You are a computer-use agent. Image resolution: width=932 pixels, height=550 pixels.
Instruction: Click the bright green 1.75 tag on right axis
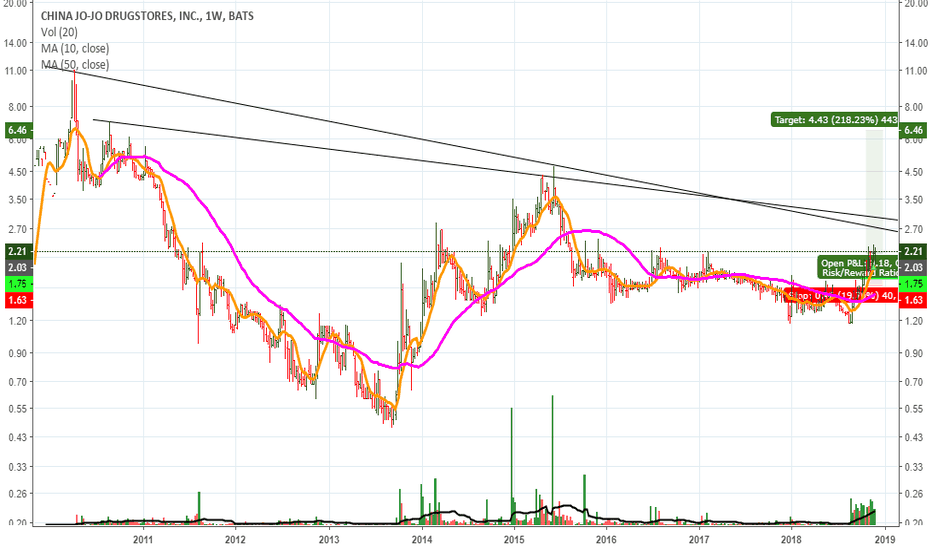[914, 284]
